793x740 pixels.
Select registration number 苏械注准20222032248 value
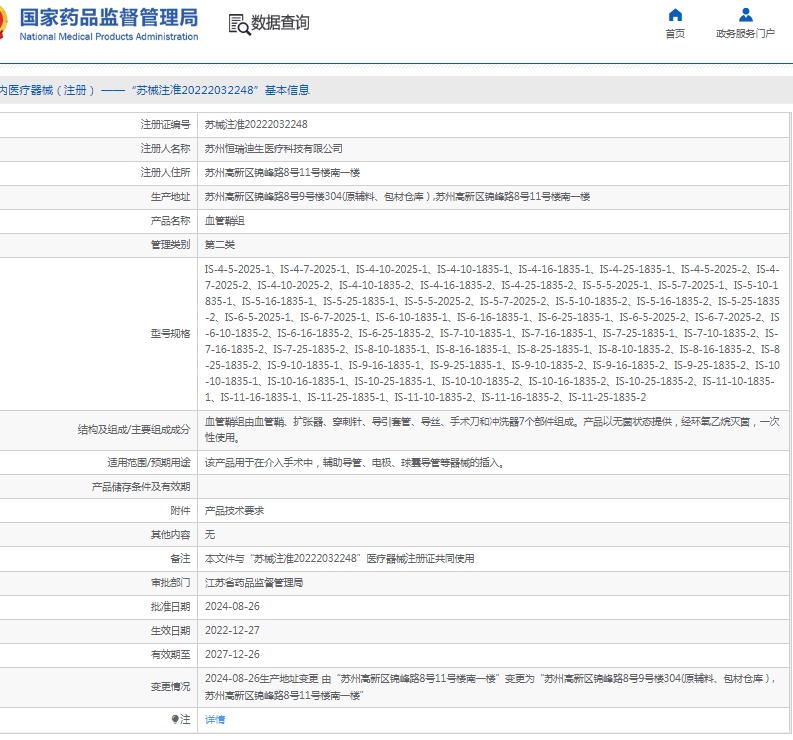(256, 124)
